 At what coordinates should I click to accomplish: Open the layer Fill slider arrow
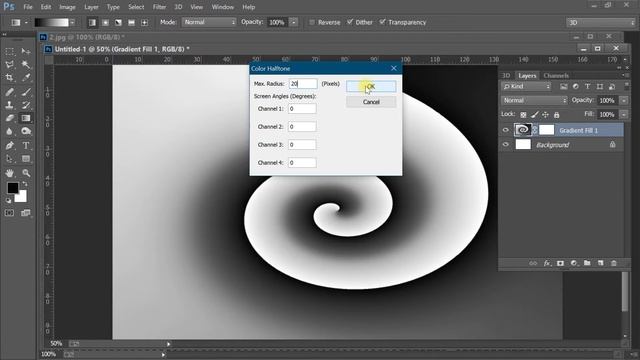tap(624, 115)
